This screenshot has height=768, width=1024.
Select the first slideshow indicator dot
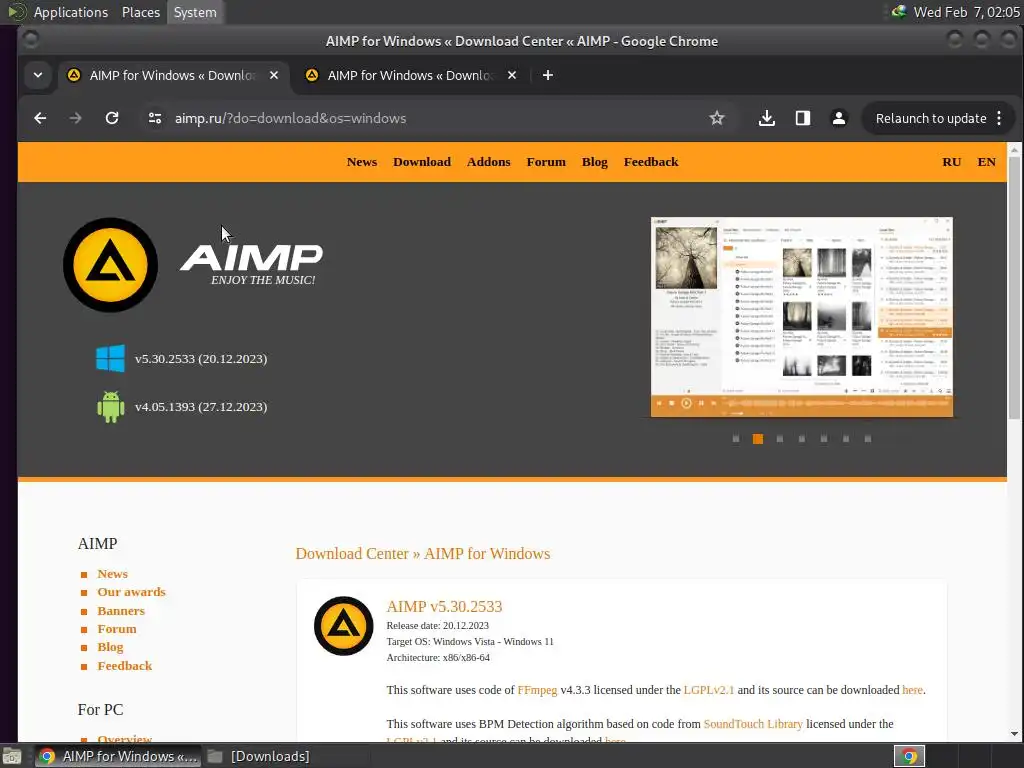pos(736,439)
